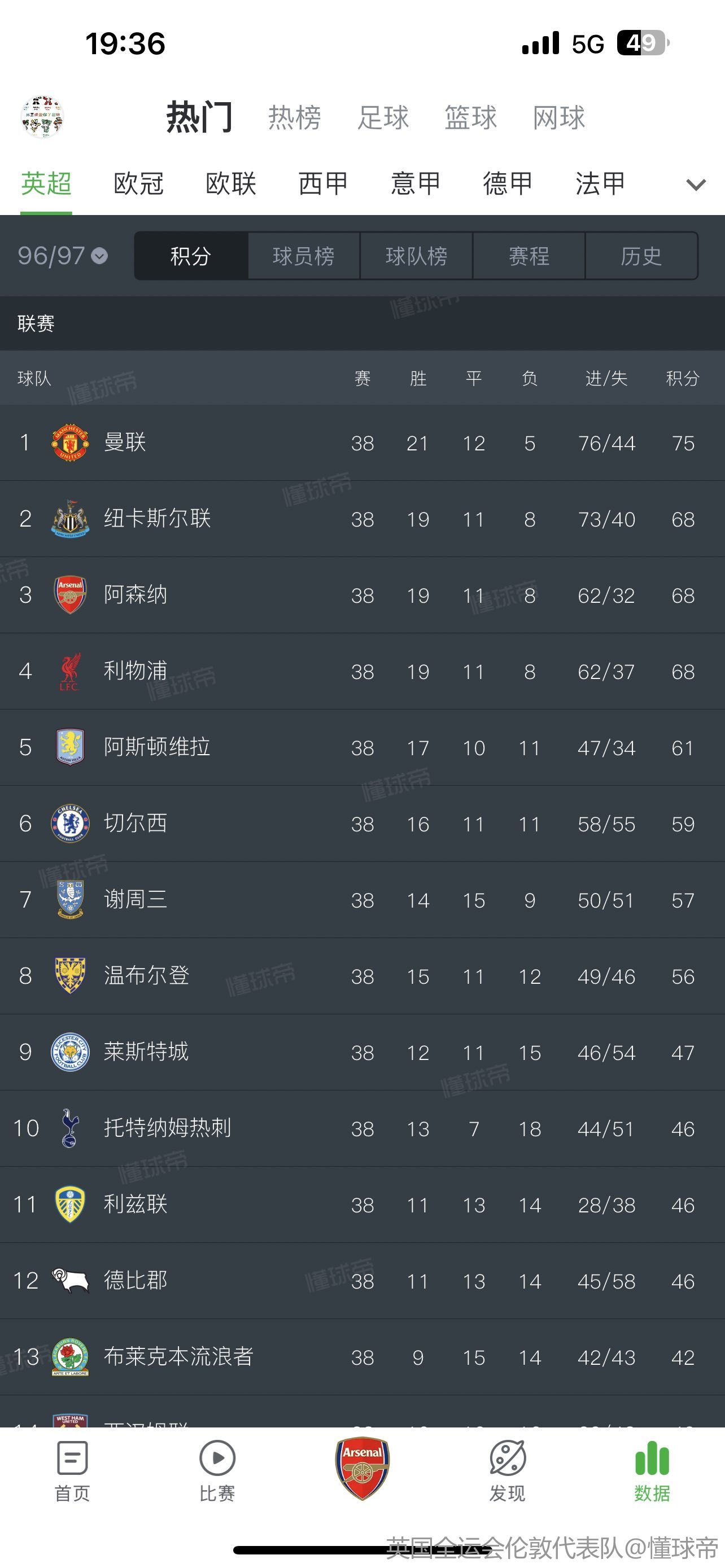Tap the center Arsenal crest button
Screen dimensions: 725x1568
[x=362, y=1468]
